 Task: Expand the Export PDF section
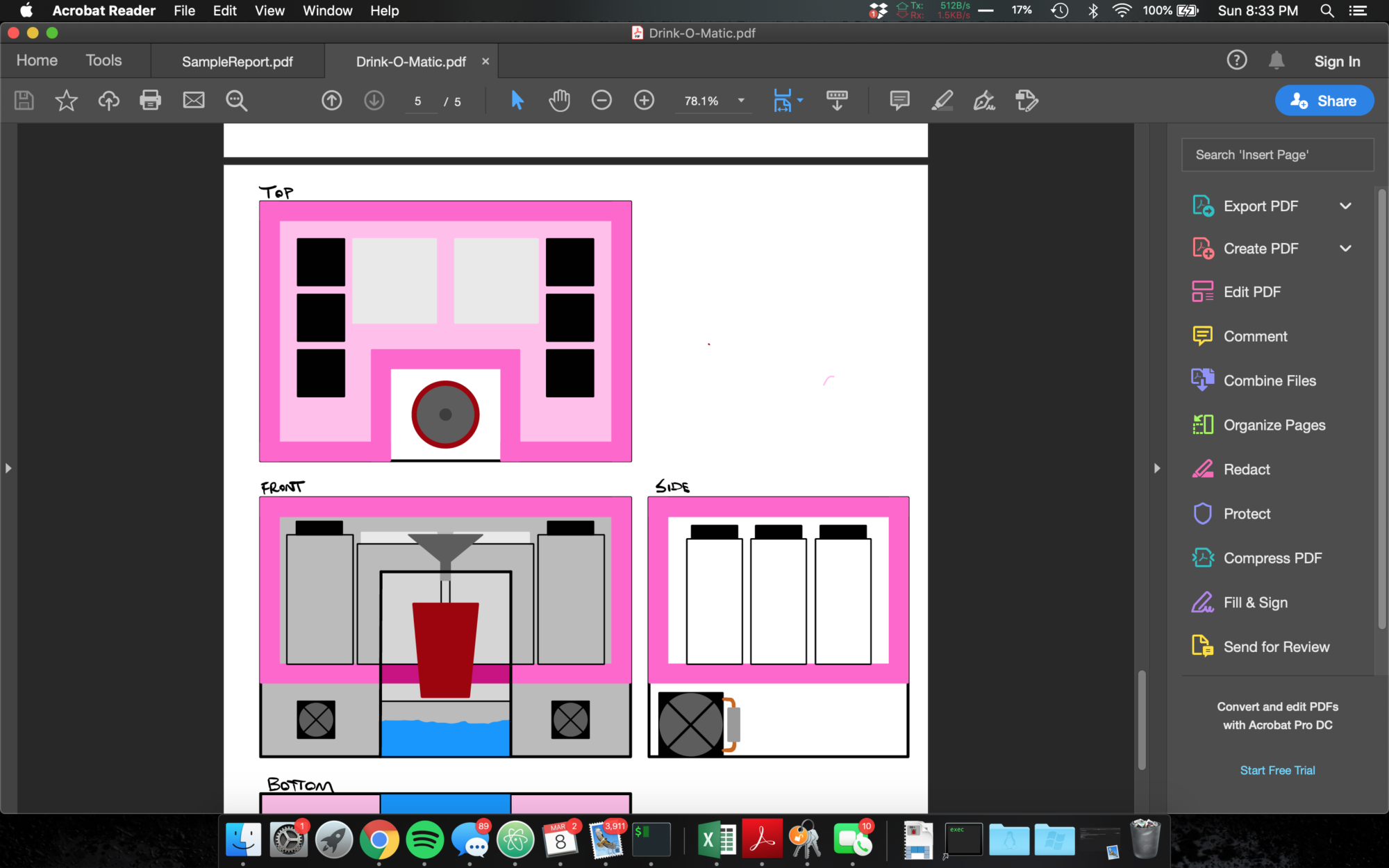pos(1345,206)
